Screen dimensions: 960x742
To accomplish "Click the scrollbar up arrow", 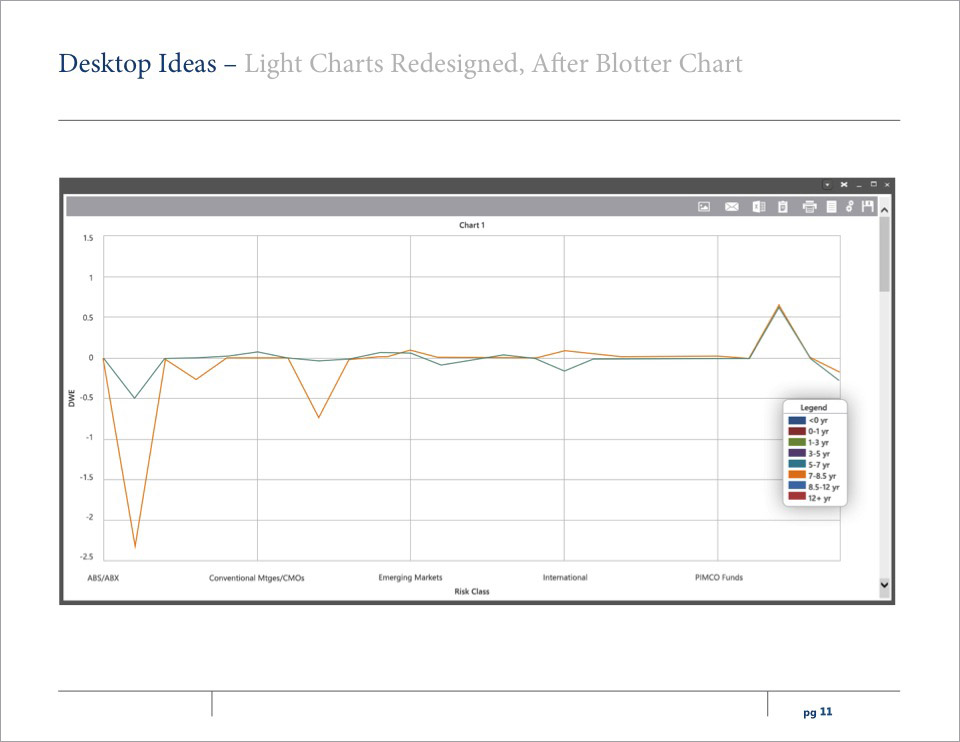I will (x=884, y=209).
